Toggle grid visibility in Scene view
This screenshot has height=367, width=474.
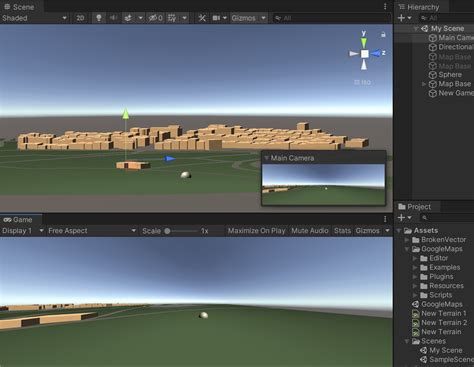click(172, 18)
